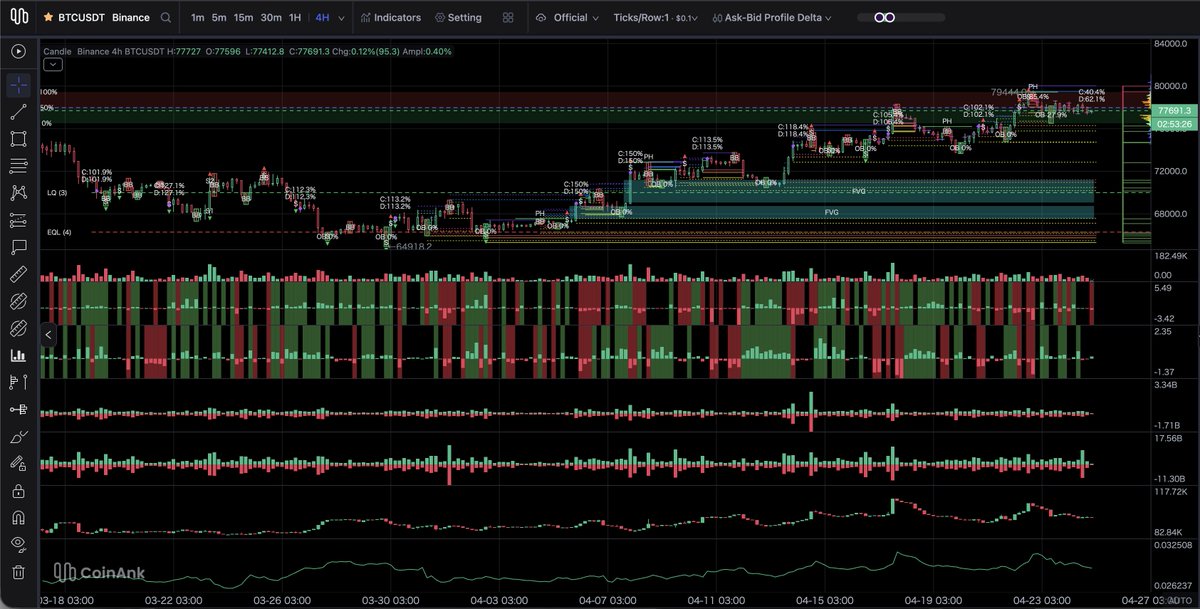Select the comment annotation tool
Screen dimensions: 1200x609
18,247
